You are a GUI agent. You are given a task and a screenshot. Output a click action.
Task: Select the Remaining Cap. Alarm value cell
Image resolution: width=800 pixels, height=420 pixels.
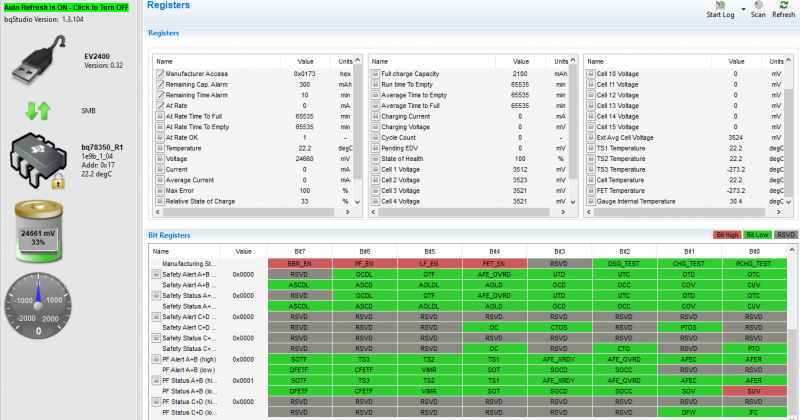(304, 84)
